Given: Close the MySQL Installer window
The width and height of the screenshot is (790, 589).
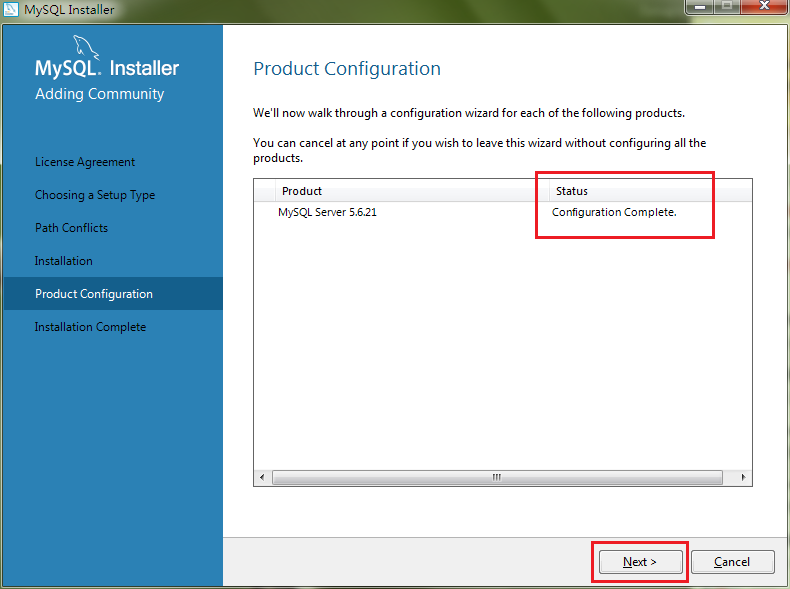Looking at the screenshot, I should [766, 6].
